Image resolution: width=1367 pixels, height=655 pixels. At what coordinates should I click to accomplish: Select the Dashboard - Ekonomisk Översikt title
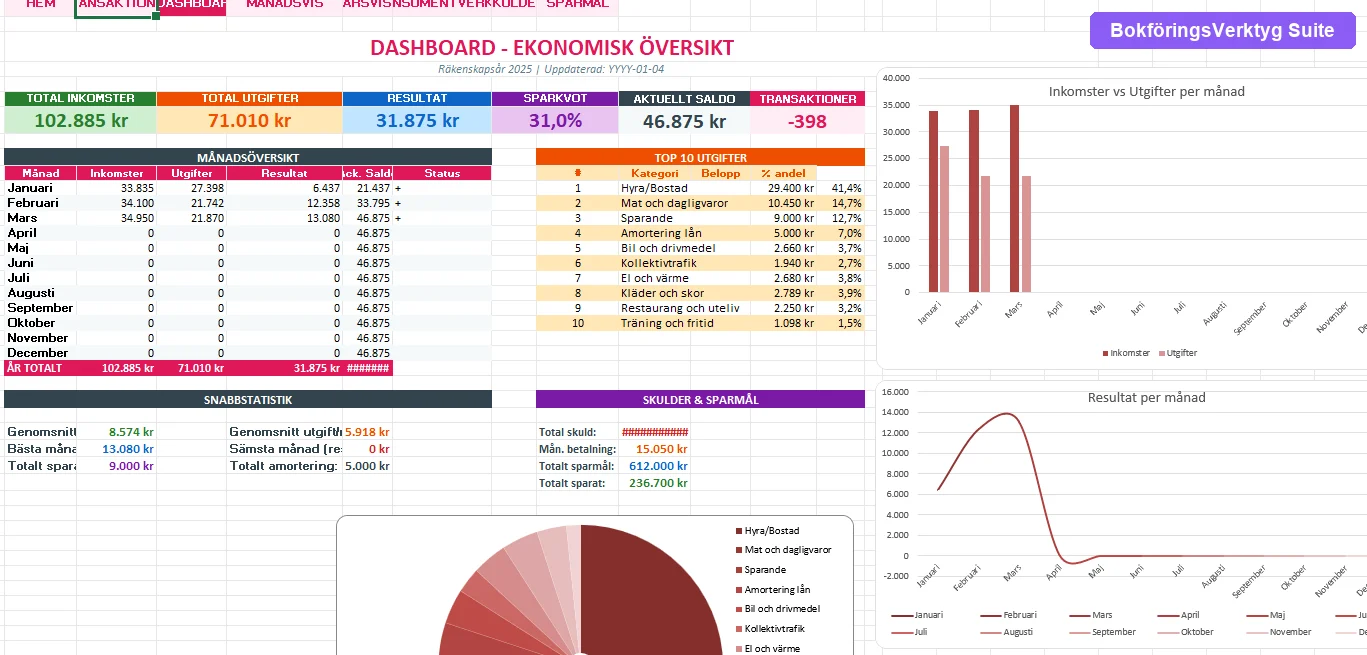click(x=552, y=47)
